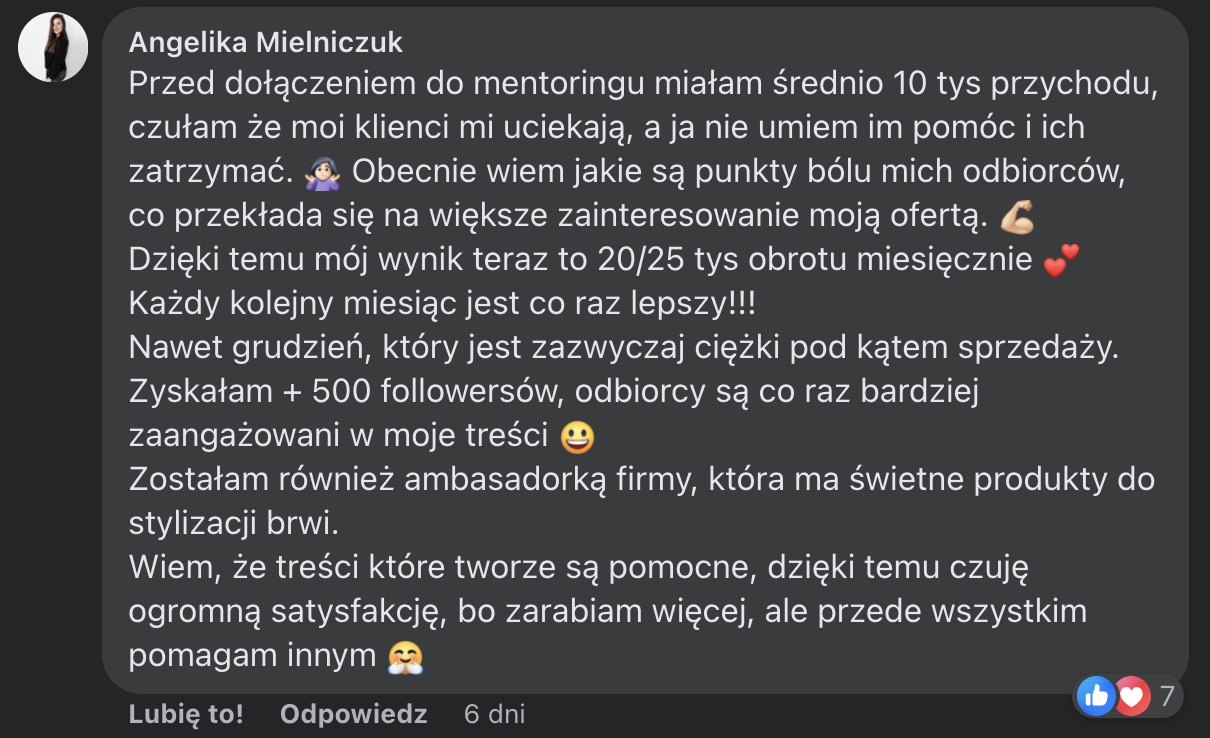The height and width of the screenshot is (738, 1210).
Task: Open the reactions count showing 7
Action: click(1167, 695)
